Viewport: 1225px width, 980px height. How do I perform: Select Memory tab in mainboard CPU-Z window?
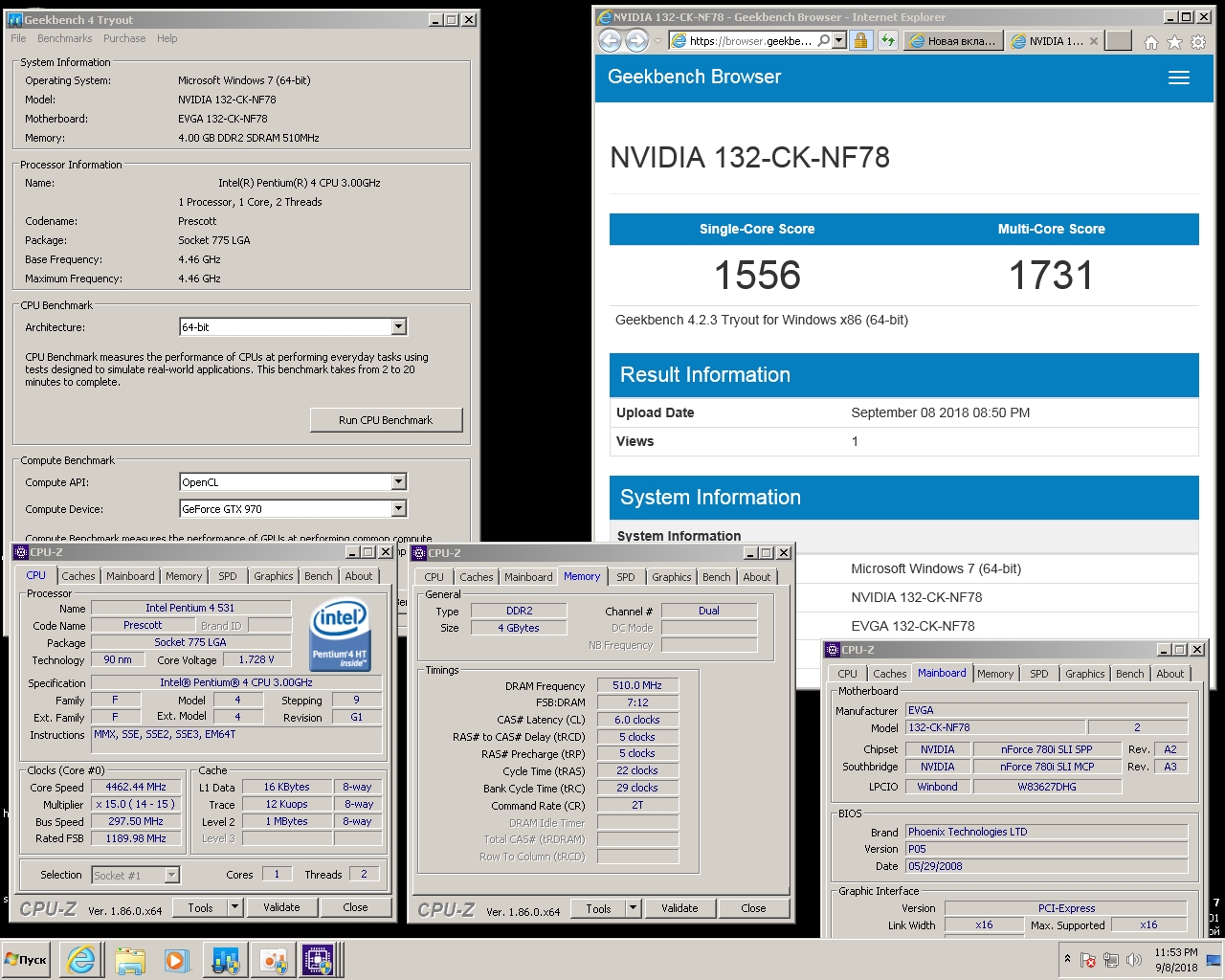point(995,674)
